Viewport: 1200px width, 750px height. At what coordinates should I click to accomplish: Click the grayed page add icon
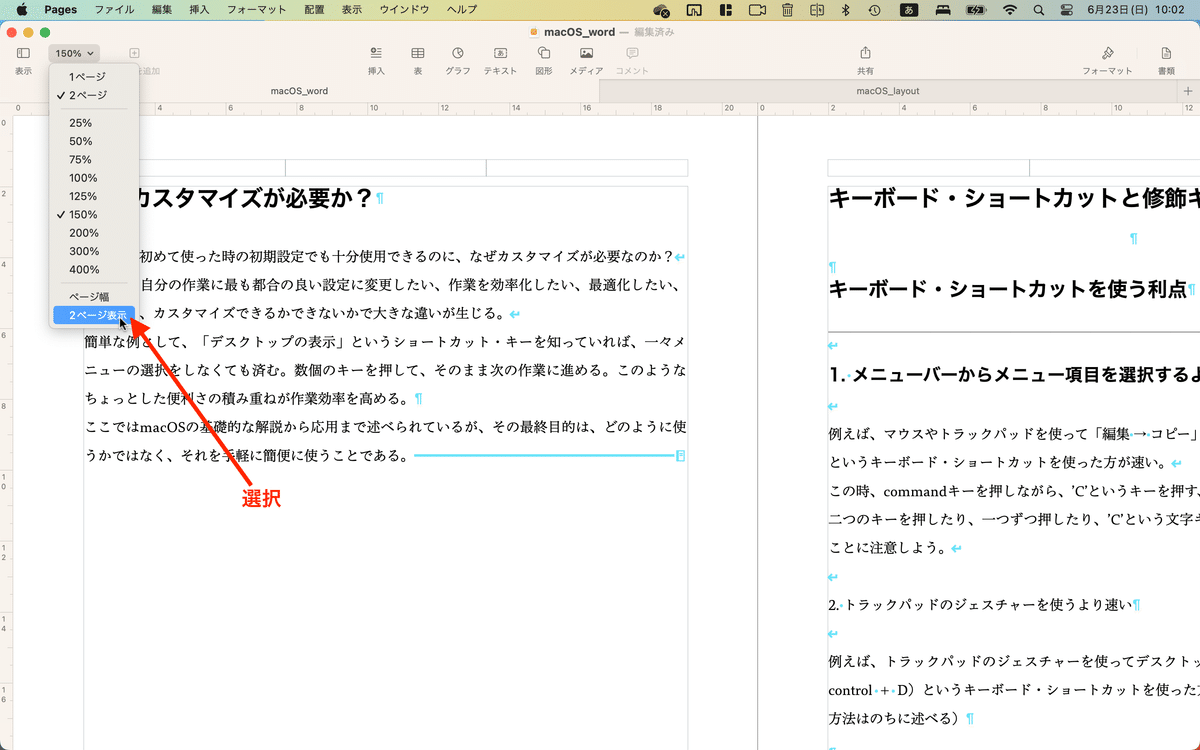click(x=134, y=53)
